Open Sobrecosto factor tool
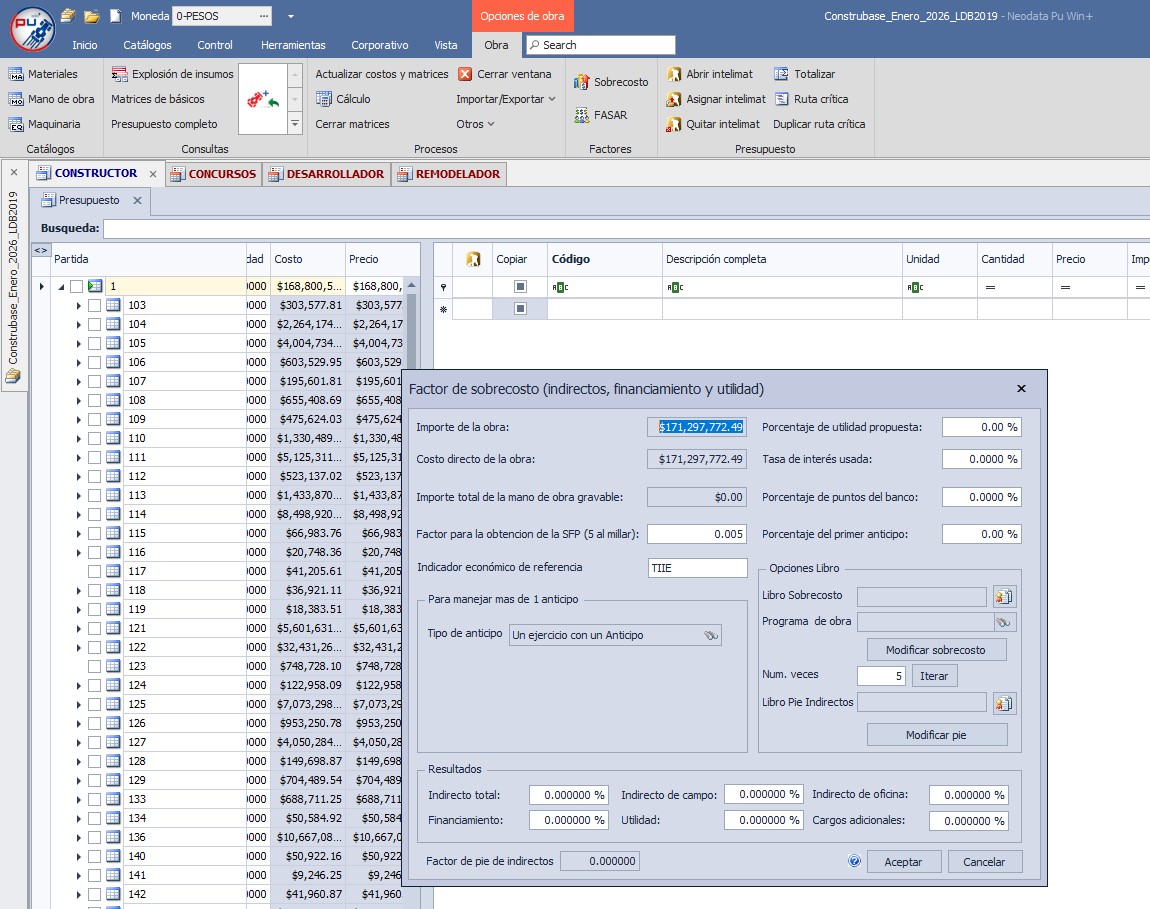The image size is (1150, 909). tap(612, 82)
